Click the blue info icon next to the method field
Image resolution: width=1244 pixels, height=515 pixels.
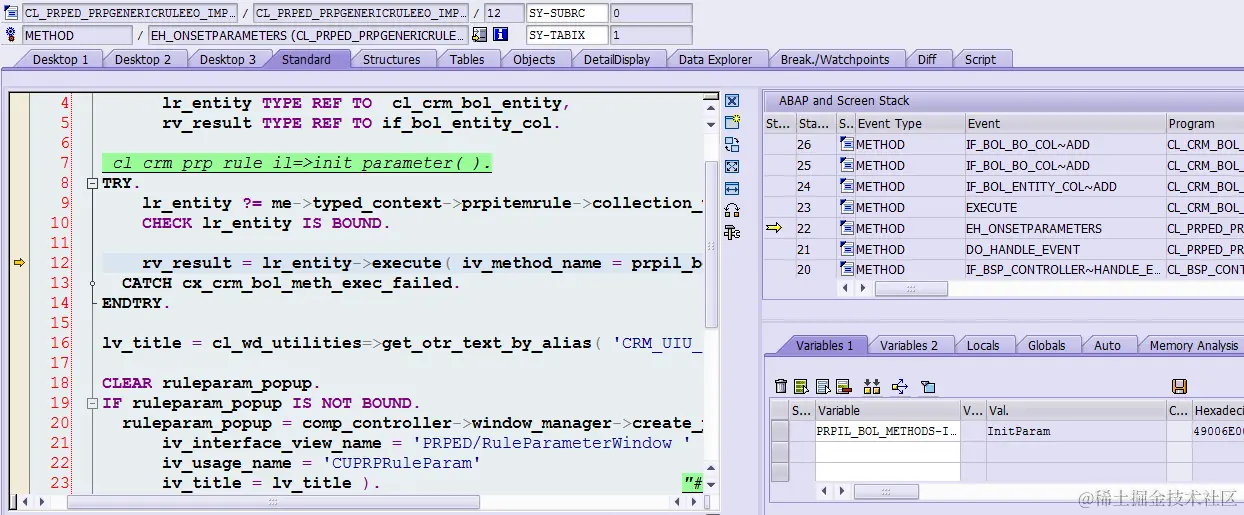point(501,34)
